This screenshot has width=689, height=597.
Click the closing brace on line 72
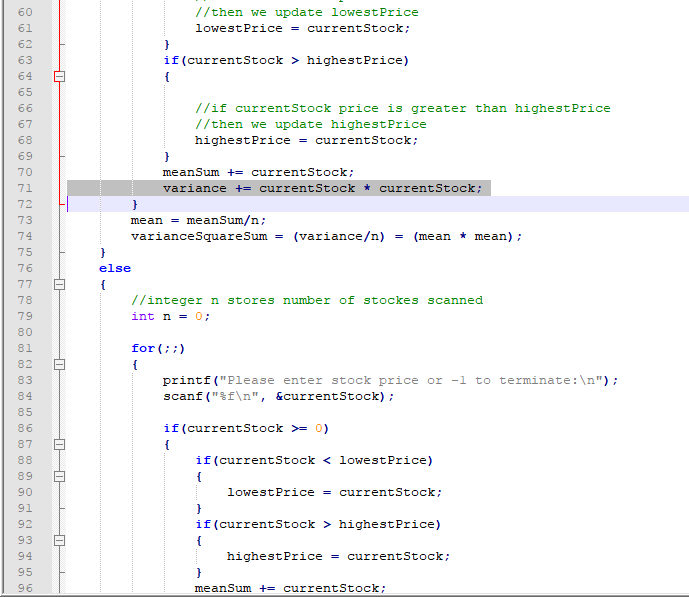[x=135, y=205]
